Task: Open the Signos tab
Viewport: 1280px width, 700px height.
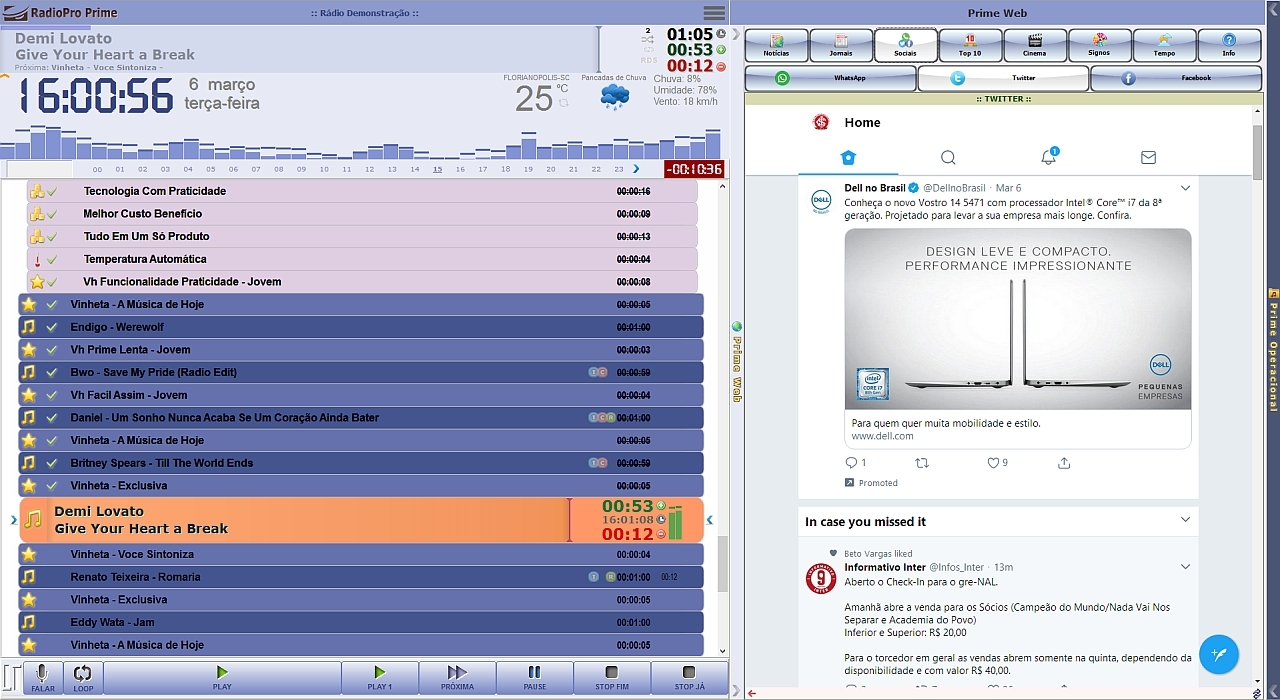Action: (x=1099, y=45)
